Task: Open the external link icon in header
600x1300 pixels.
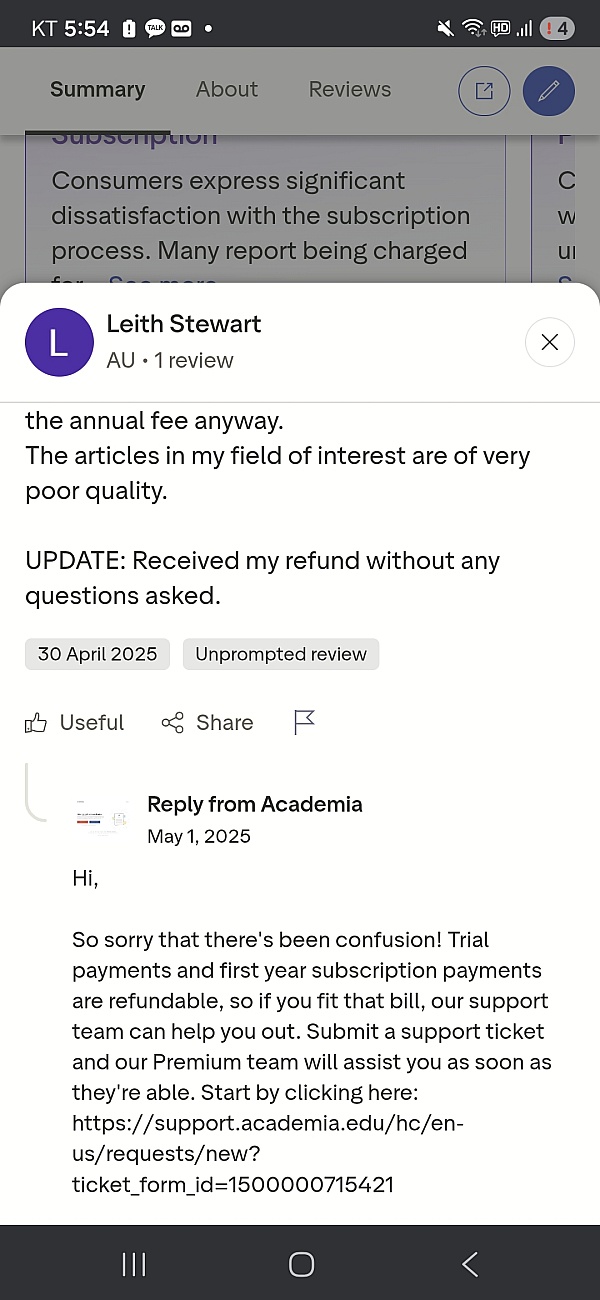Action: (484, 91)
